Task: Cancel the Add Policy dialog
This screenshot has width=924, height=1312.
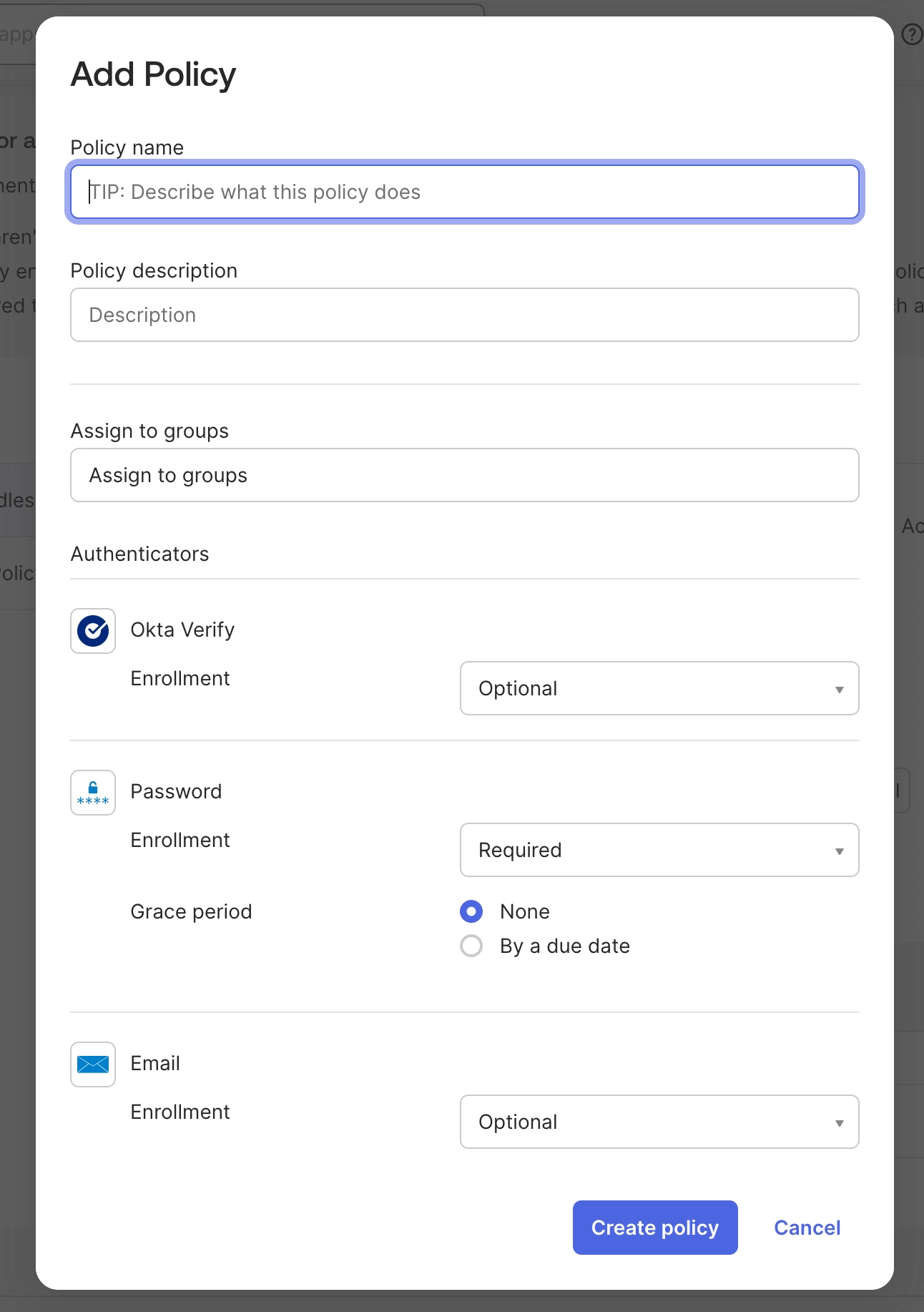Action: [x=807, y=1228]
